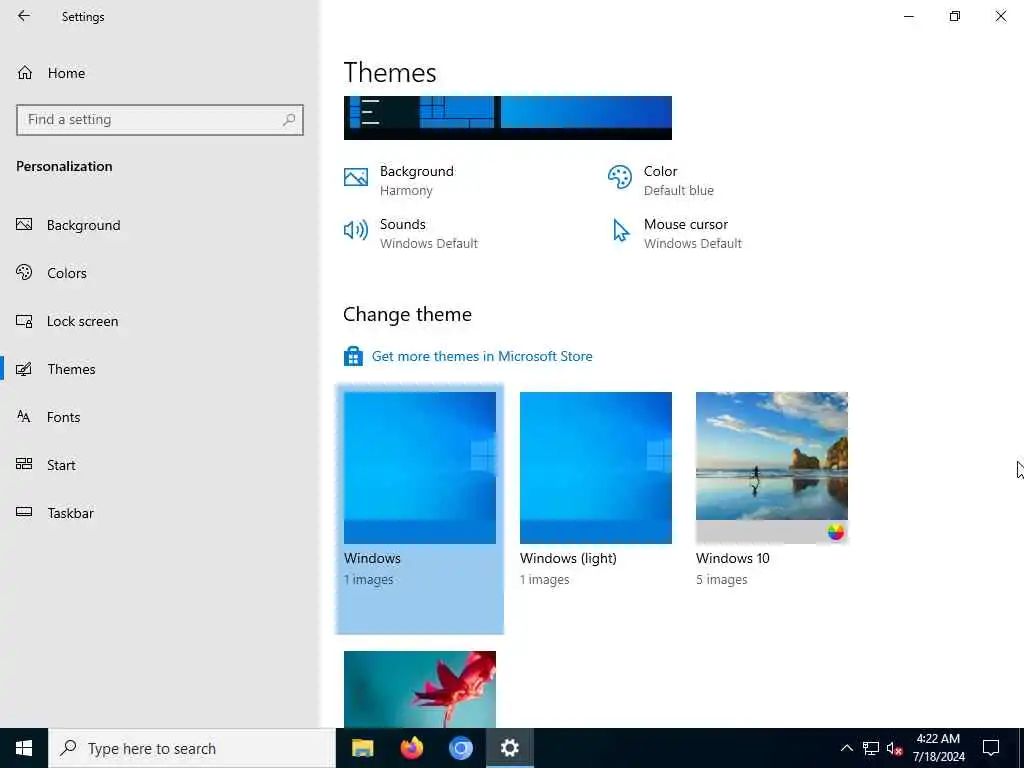This screenshot has height=768, width=1024.
Task: Click the current theme preview image
Action: 507,118
